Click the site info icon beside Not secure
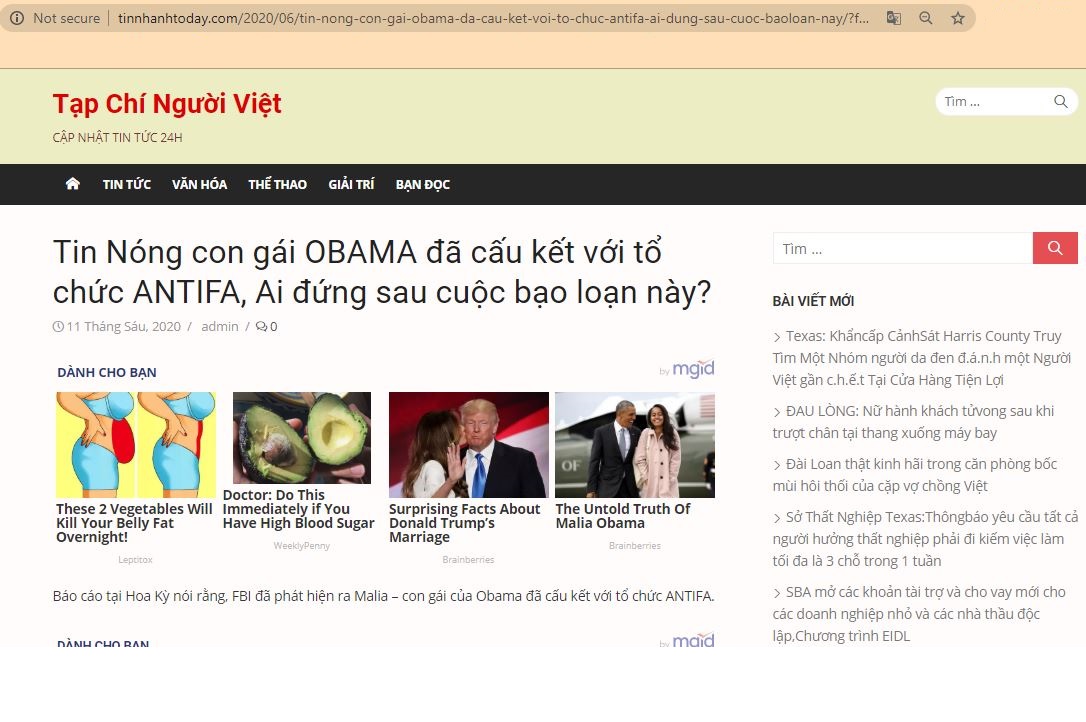The image size is (1086, 722). (x=17, y=18)
